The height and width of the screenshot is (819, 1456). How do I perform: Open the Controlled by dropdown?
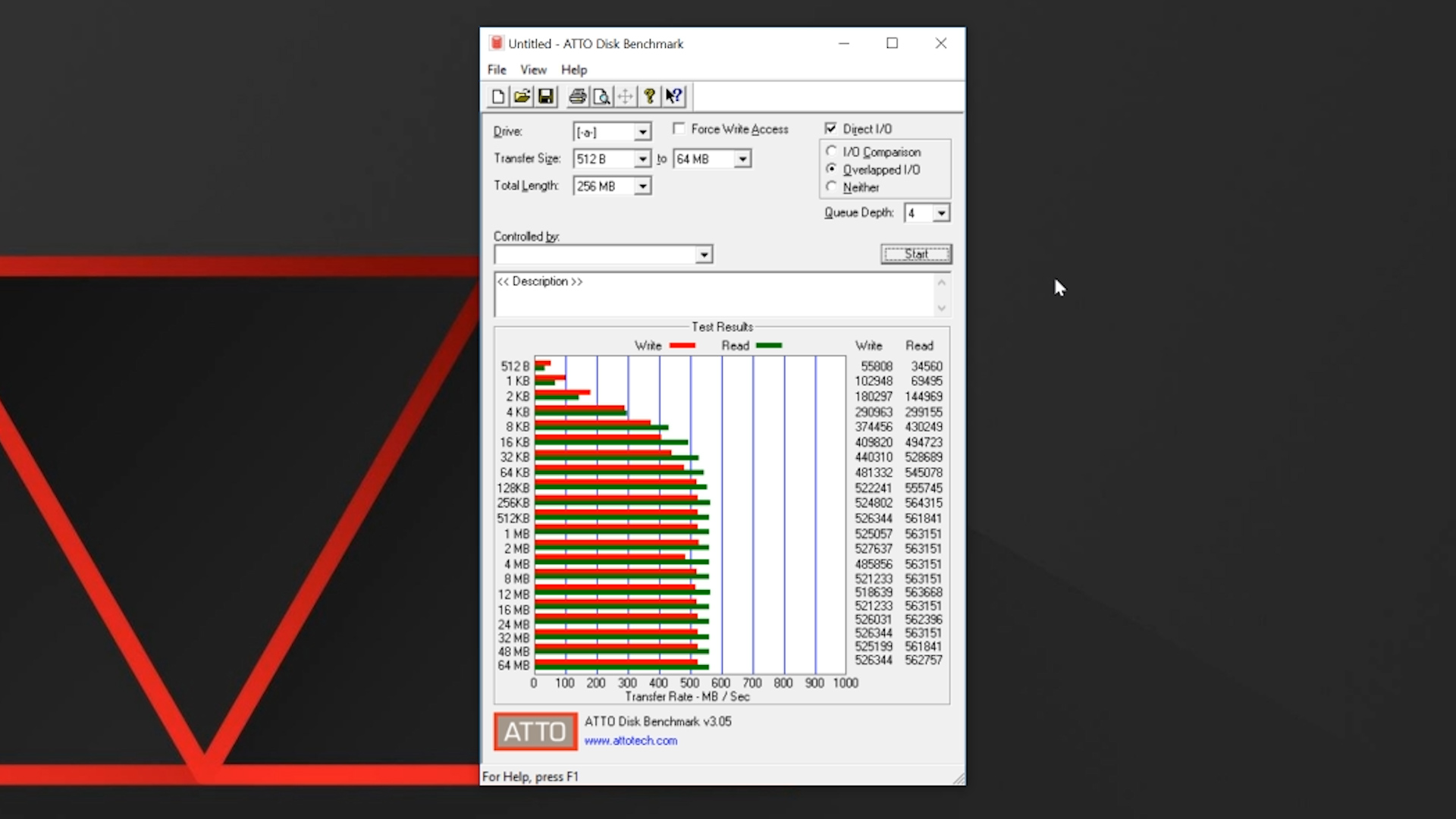click(704, 255)
